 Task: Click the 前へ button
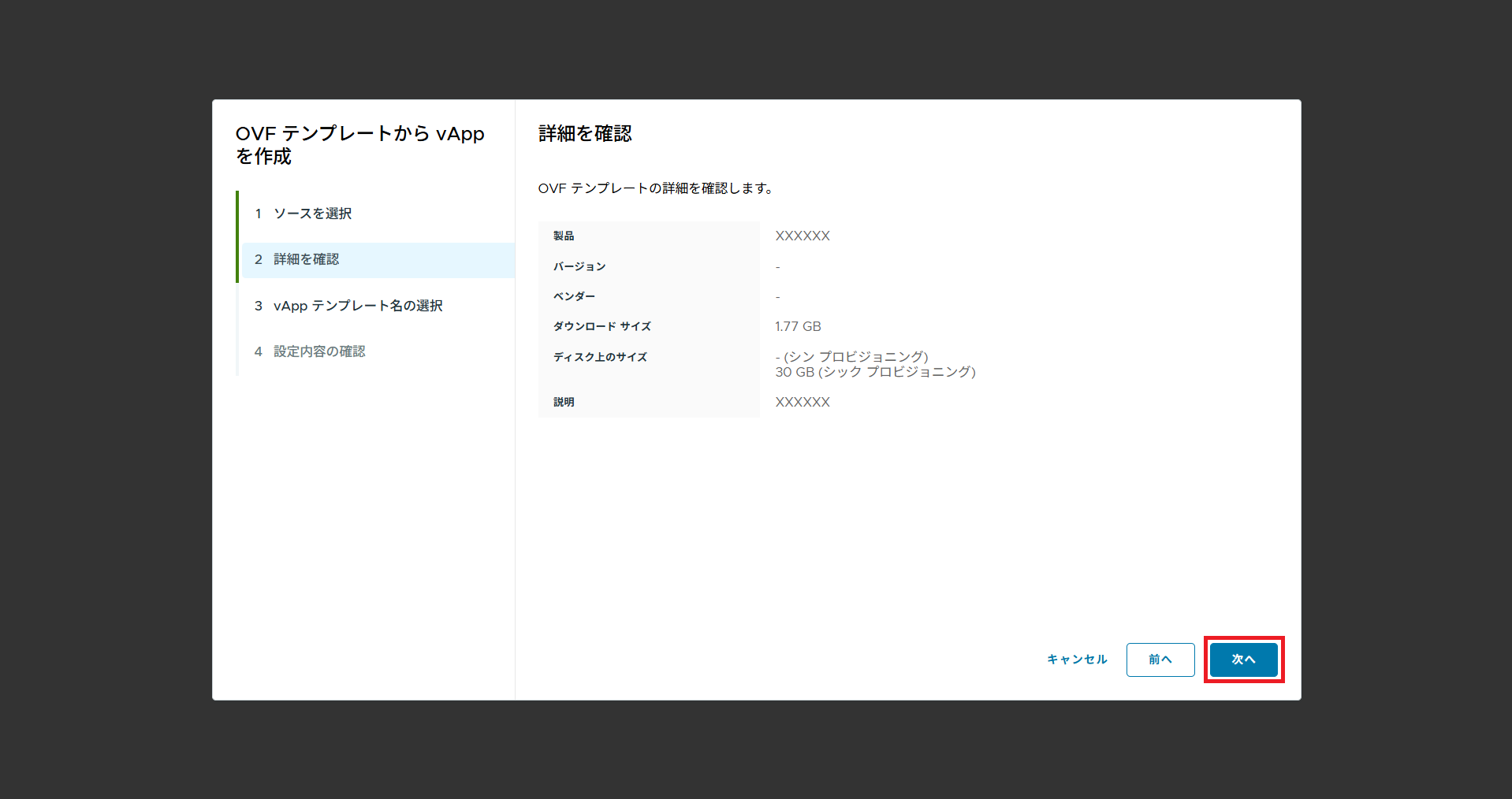click(1160, 660)
